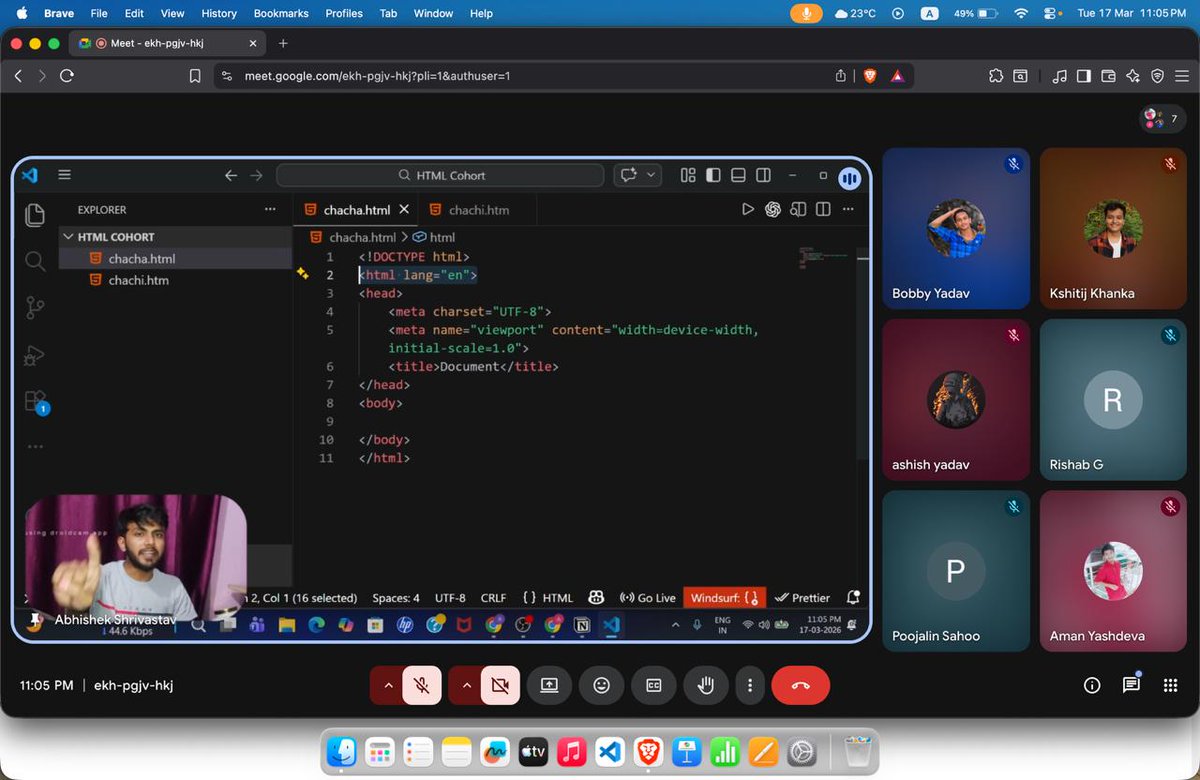This screenshot has width=1200, height=780.
Task: Click the orange microphone indicator in menu bar
Action: pyautogui.click(x=805, y=14)
